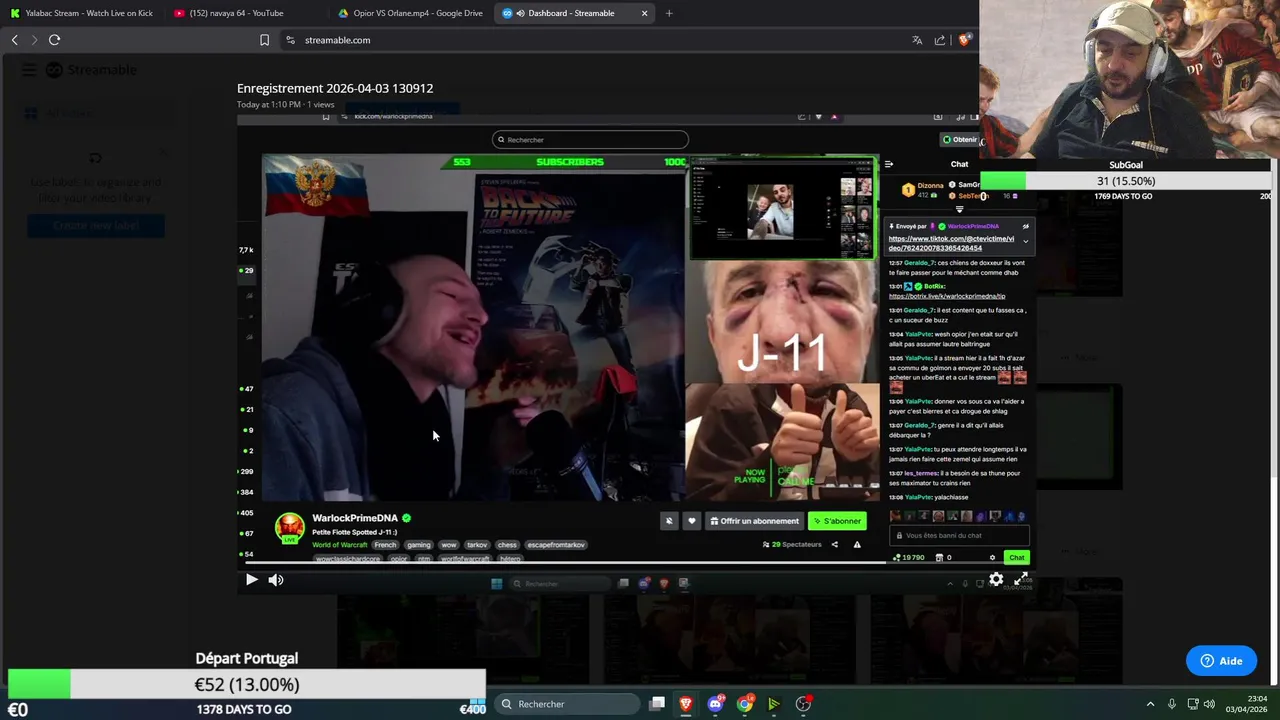Mute audio icon on Streamable tab
Image resolution: width=1280 pixels, height=720 pixels.
520,13
